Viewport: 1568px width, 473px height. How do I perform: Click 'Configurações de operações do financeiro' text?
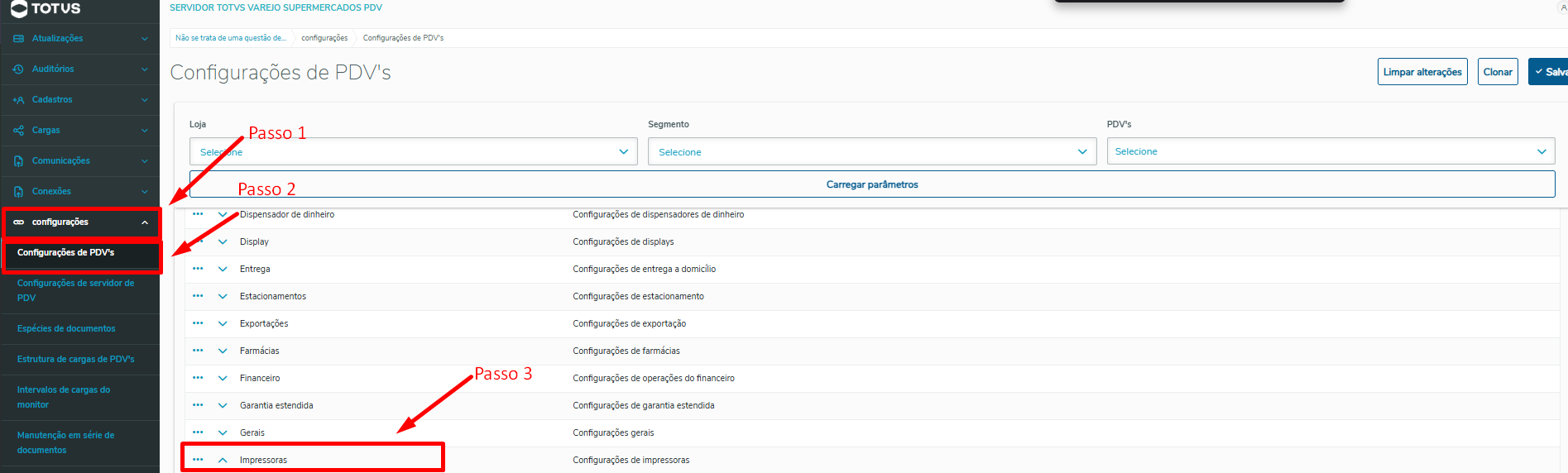[x=654, y=378]
